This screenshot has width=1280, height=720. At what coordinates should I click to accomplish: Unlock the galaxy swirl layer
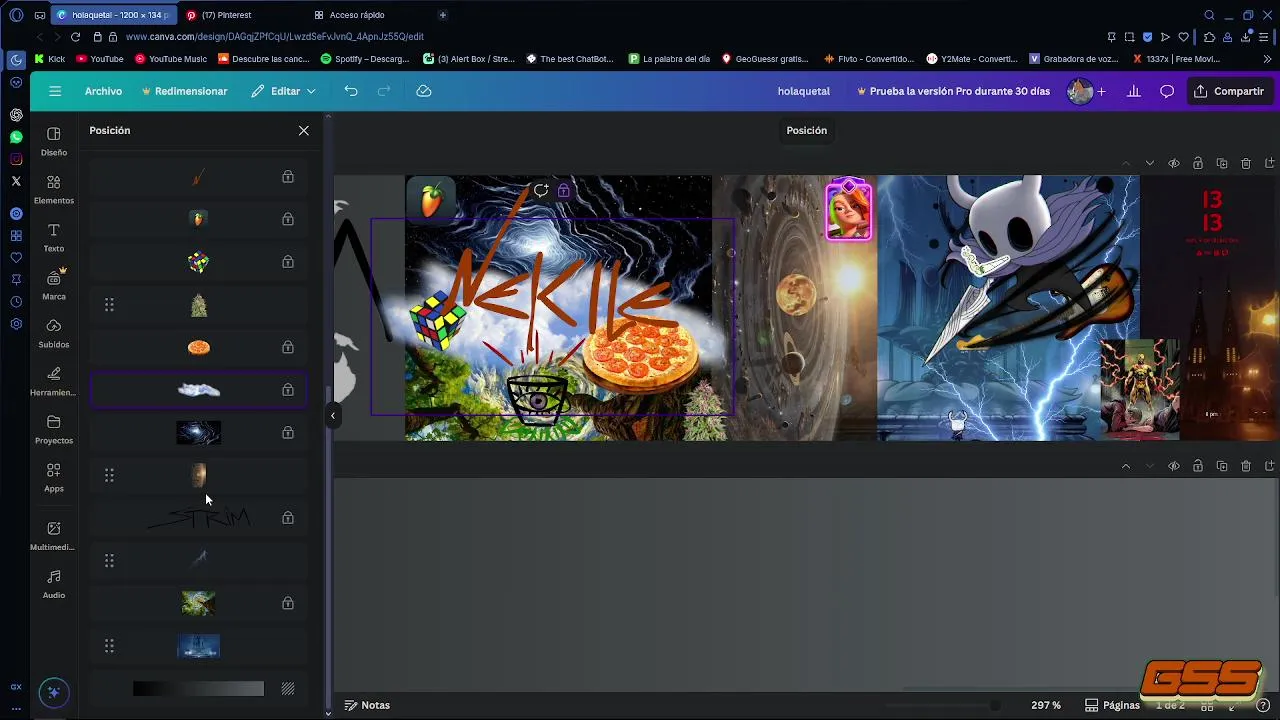288,433
